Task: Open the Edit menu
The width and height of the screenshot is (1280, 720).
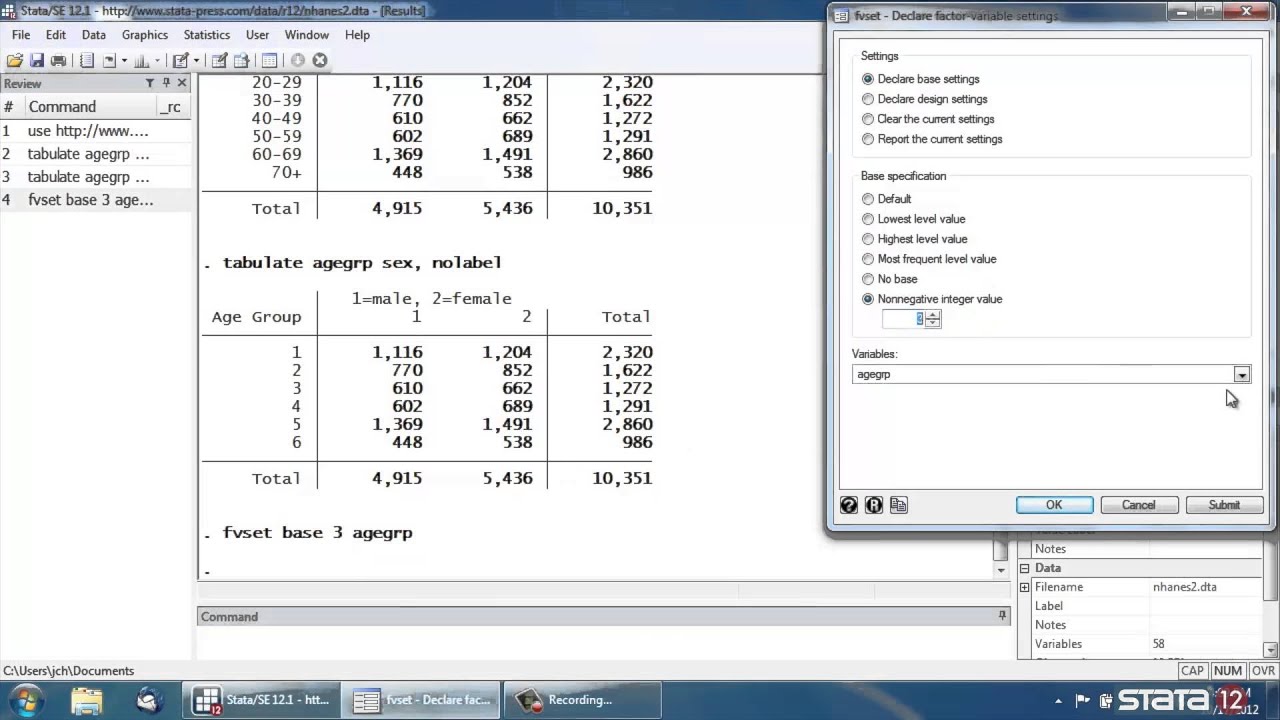Action: click(x=56, y=35)
